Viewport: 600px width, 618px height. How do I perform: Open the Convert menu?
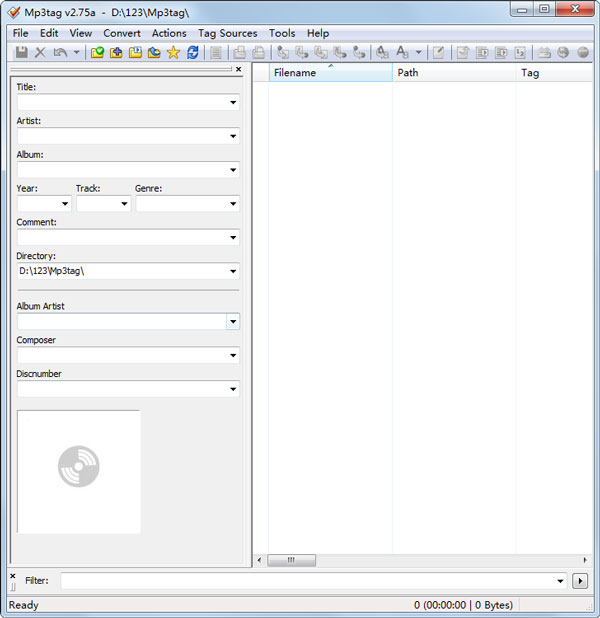click(x=122, y=33)
